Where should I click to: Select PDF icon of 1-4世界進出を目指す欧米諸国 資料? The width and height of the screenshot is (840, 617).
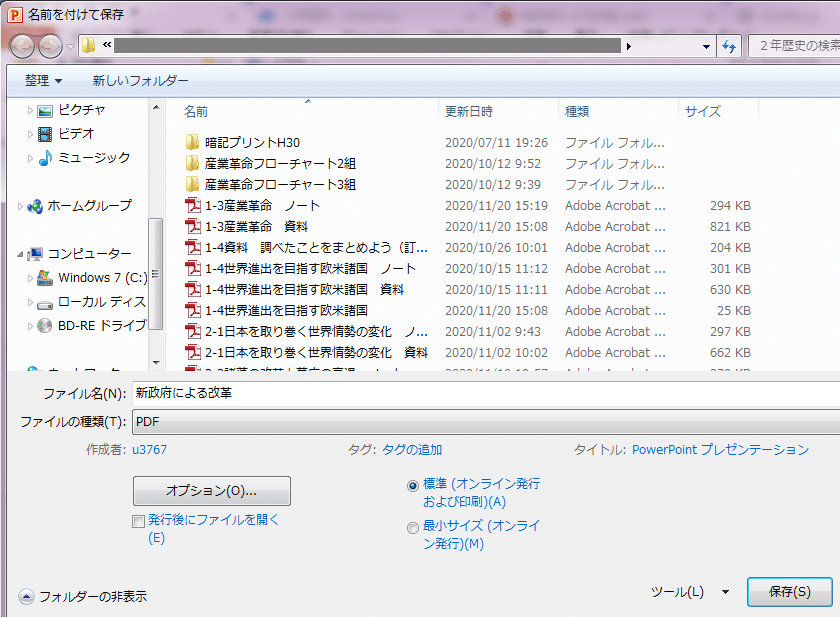[x=192, y=289]
